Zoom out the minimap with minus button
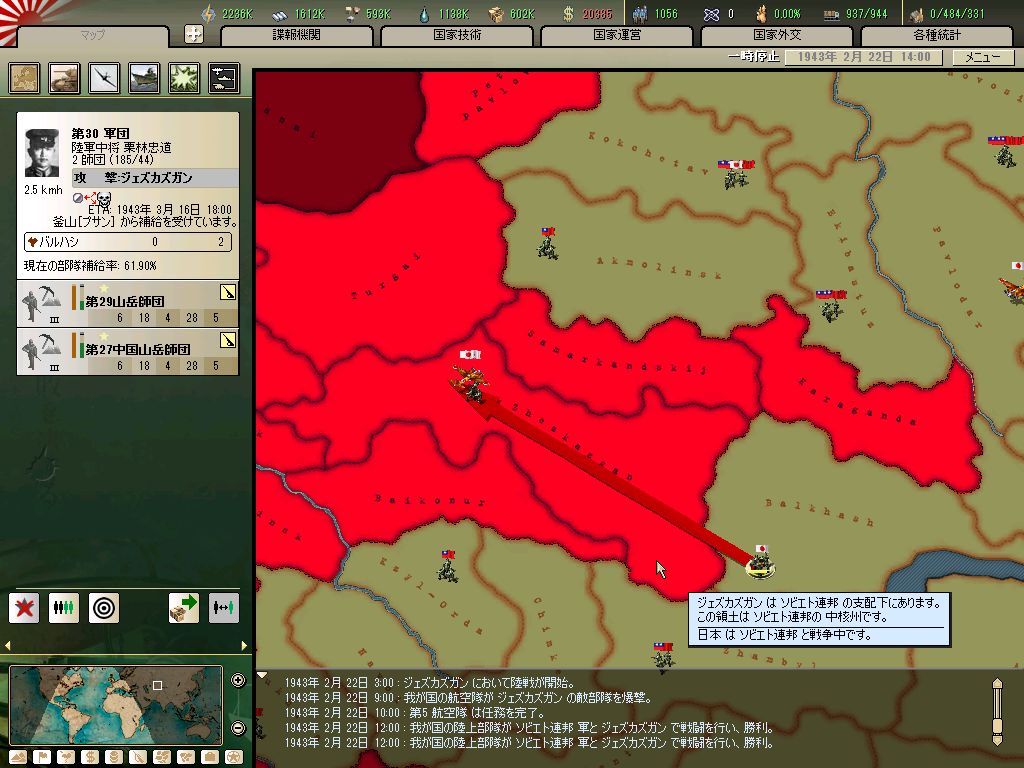 (x=238, y=728)
